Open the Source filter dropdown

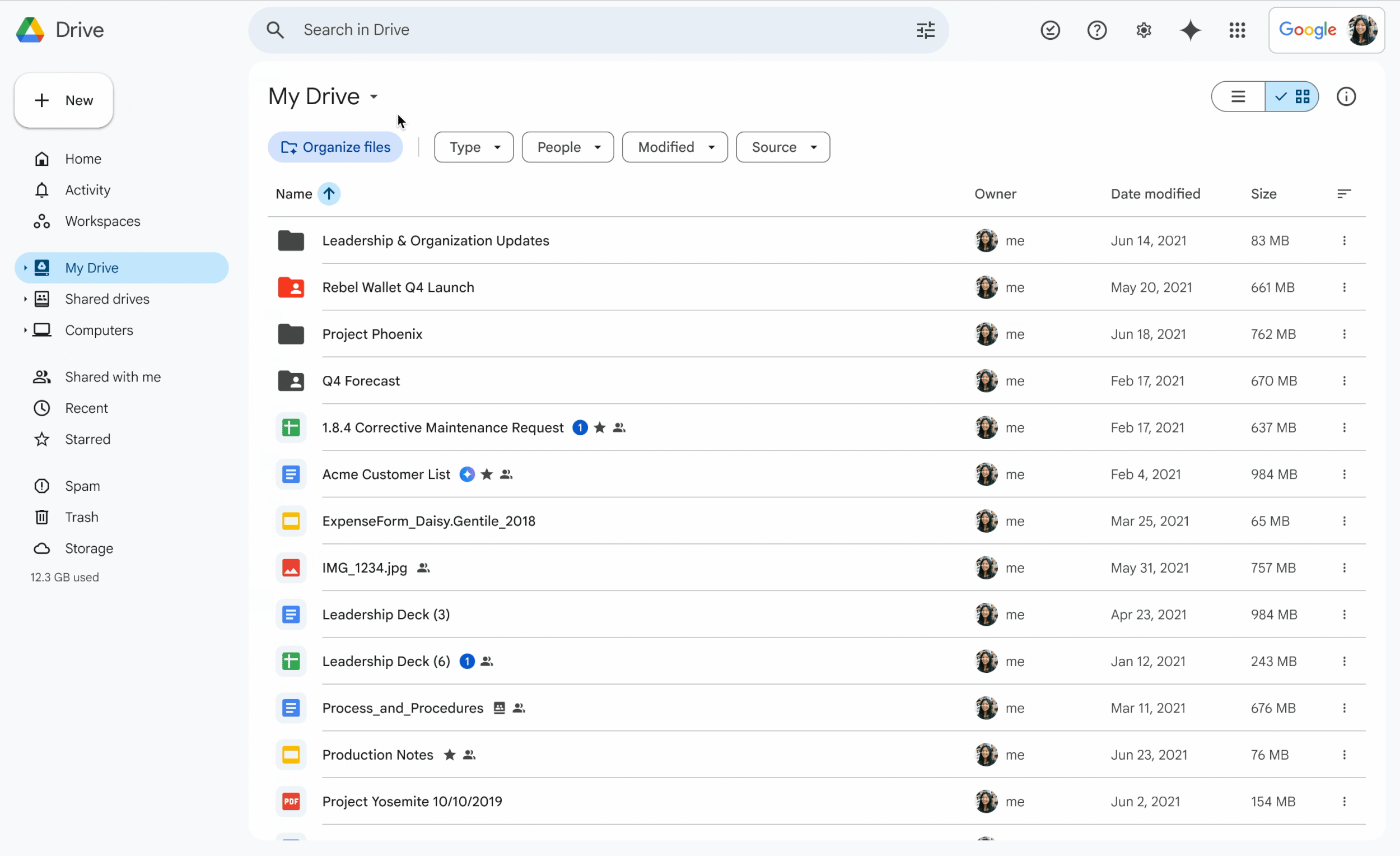point(783,147)
